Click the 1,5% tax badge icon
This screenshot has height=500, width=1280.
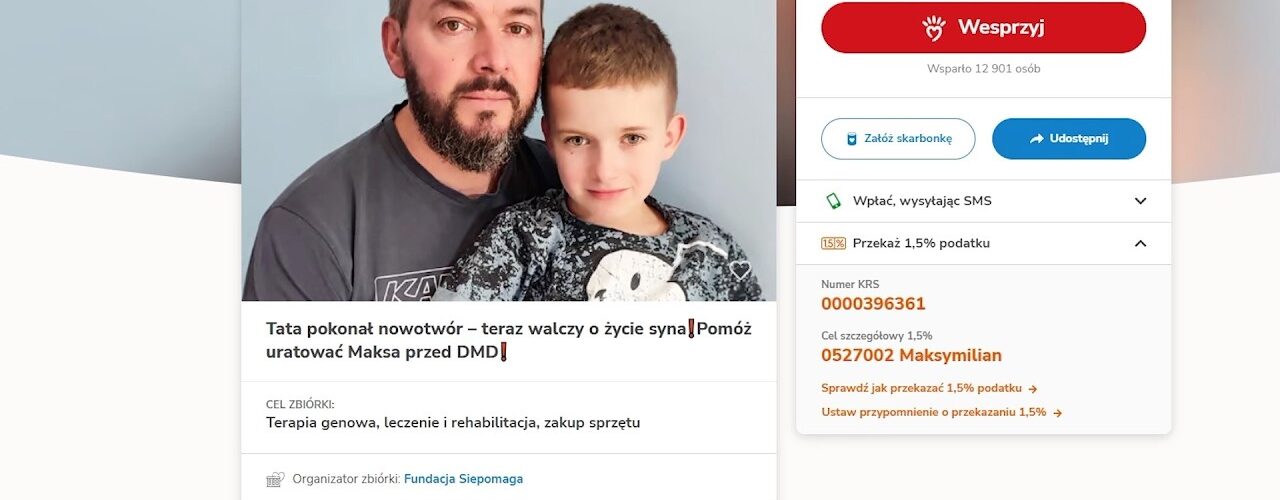[833, 243]
